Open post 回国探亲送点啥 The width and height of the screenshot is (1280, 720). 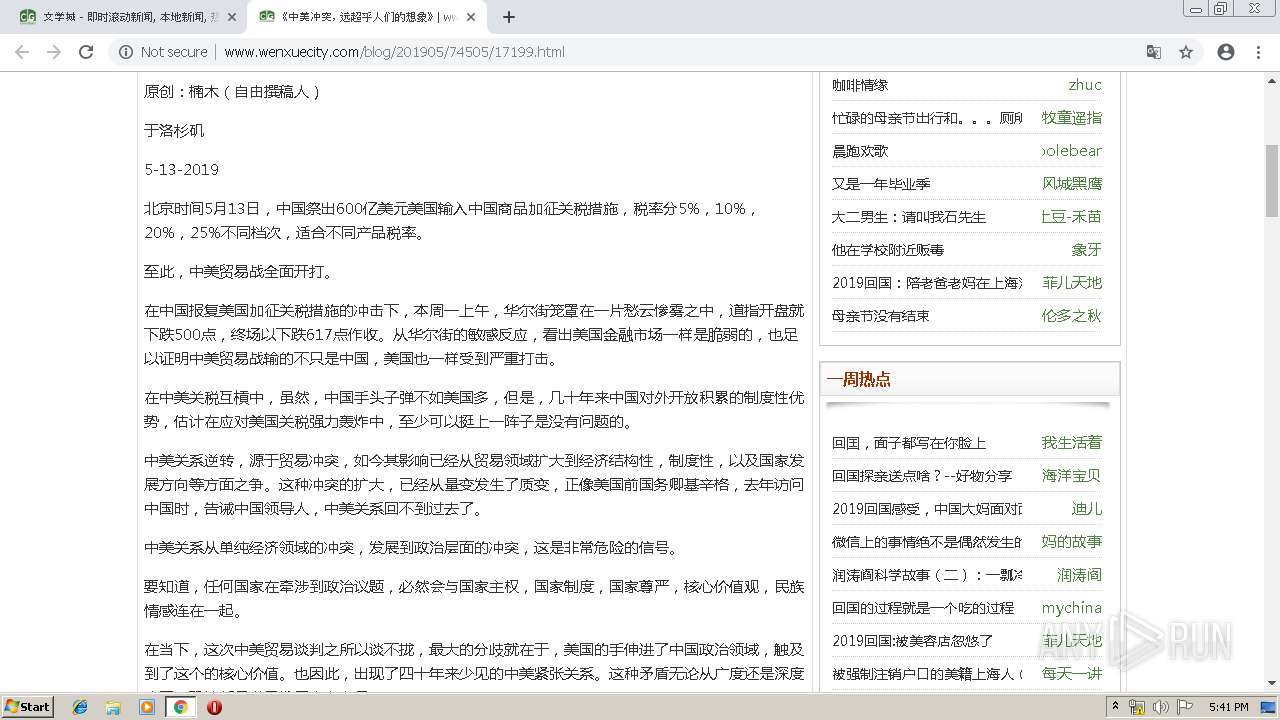(922, 476)
